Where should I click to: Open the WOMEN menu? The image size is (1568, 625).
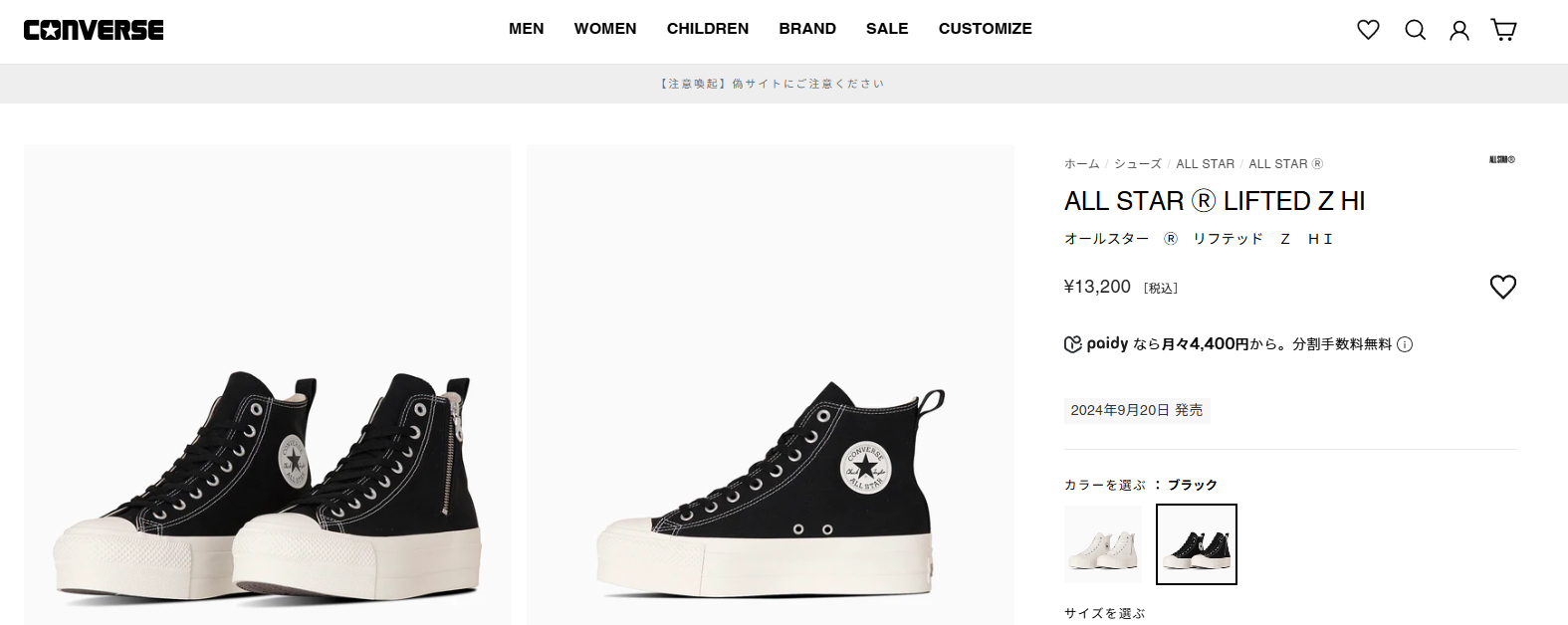605,29
